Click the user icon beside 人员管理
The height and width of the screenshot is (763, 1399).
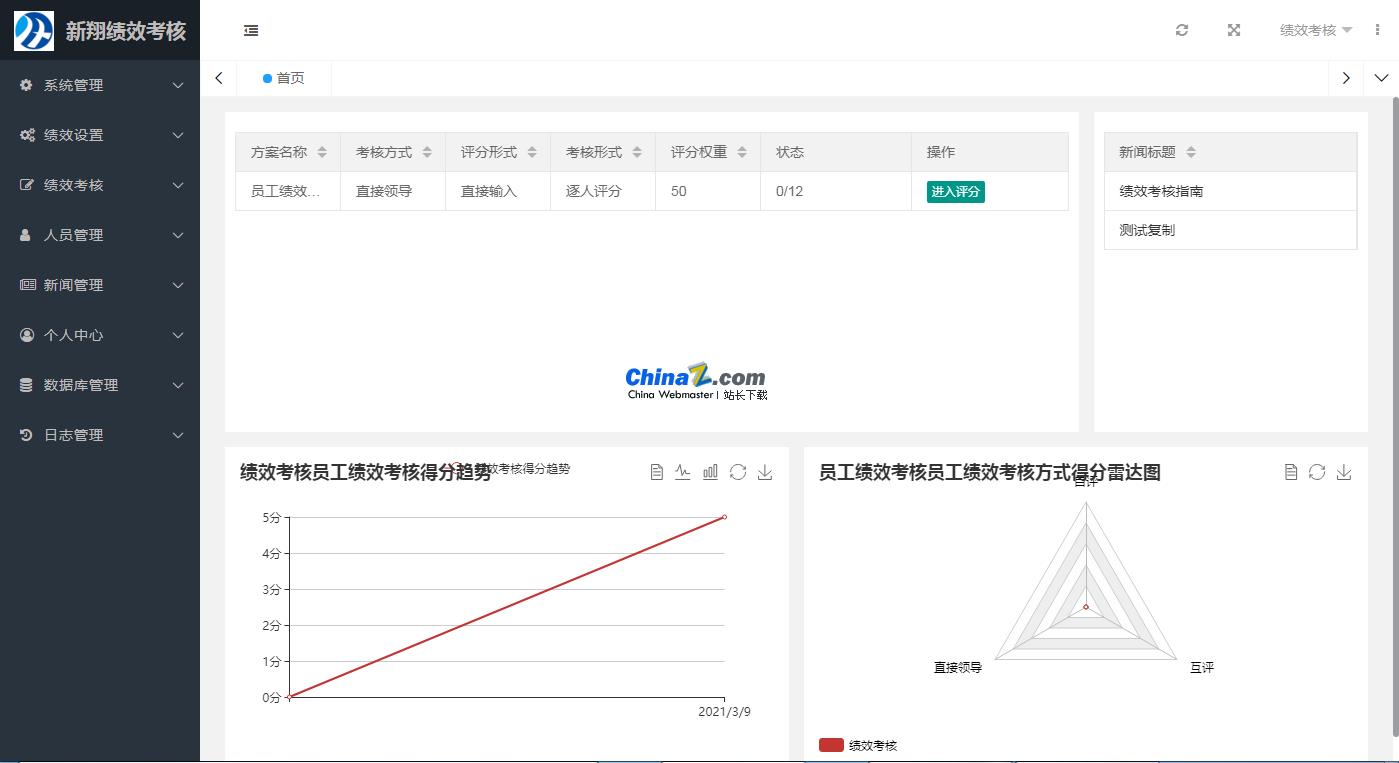click(x=26, y=235)
